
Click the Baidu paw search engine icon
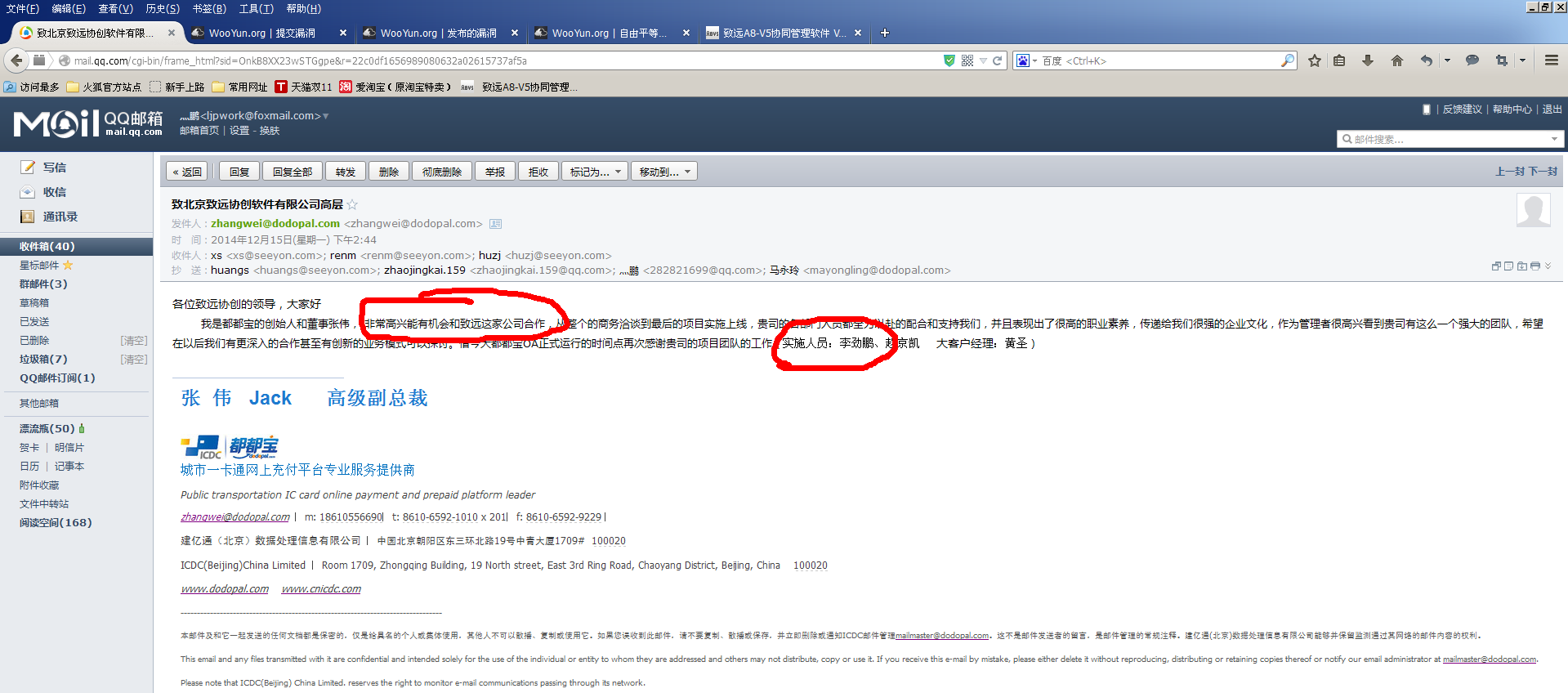[1022, 60]
